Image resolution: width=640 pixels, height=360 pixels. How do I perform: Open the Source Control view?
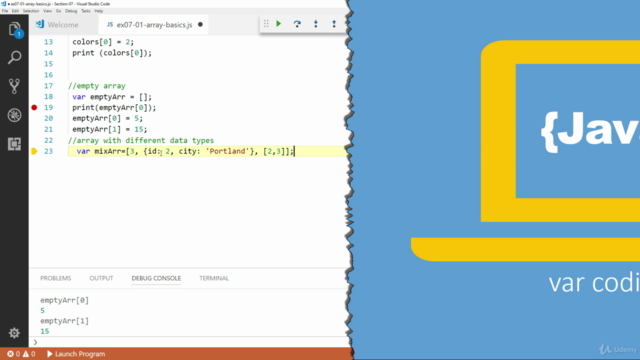pyautogui.click(x=14, y=86)
